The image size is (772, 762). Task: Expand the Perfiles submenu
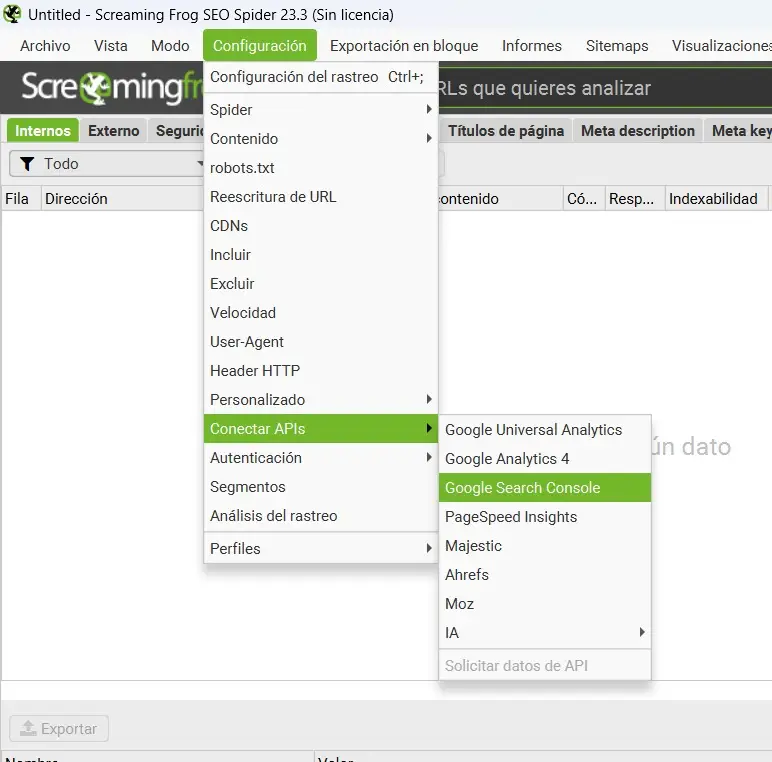(x=321, y=548)
